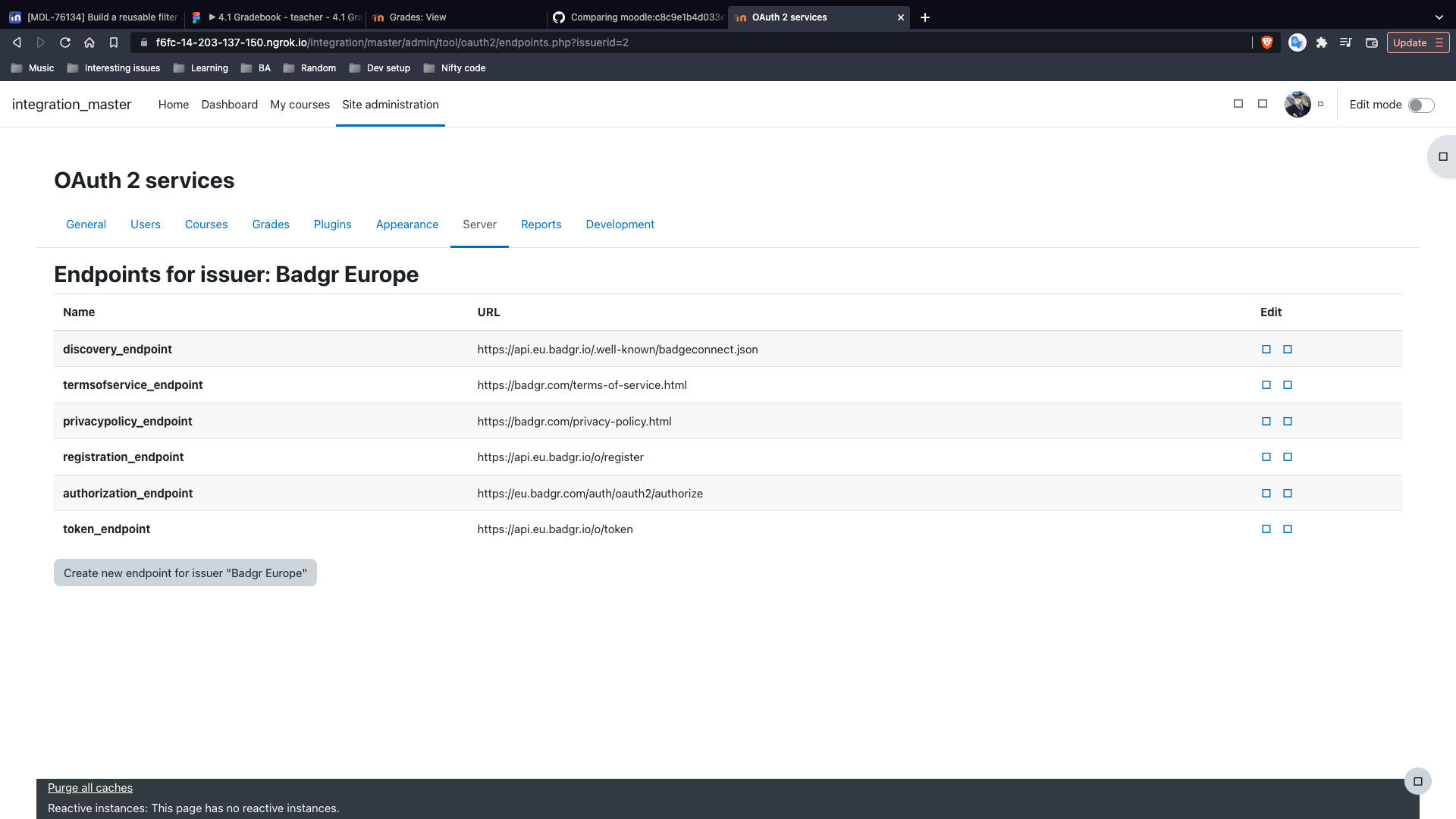
Task: Delete the authorization_endpoint entry
Action: pyautogui.click(x=1287, y=494)
